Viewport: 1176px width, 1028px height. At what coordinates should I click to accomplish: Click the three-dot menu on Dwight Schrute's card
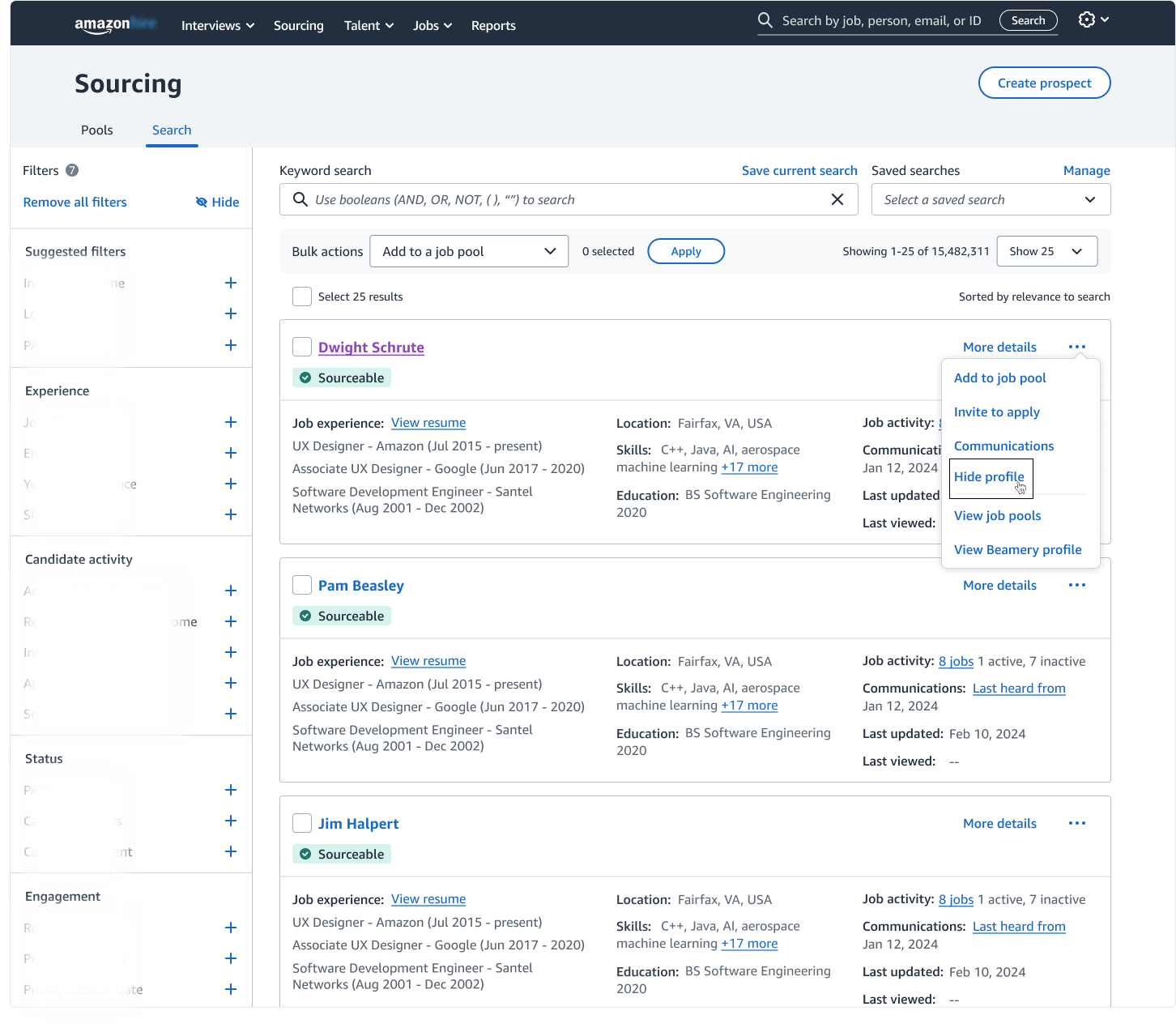[1077, 347]
